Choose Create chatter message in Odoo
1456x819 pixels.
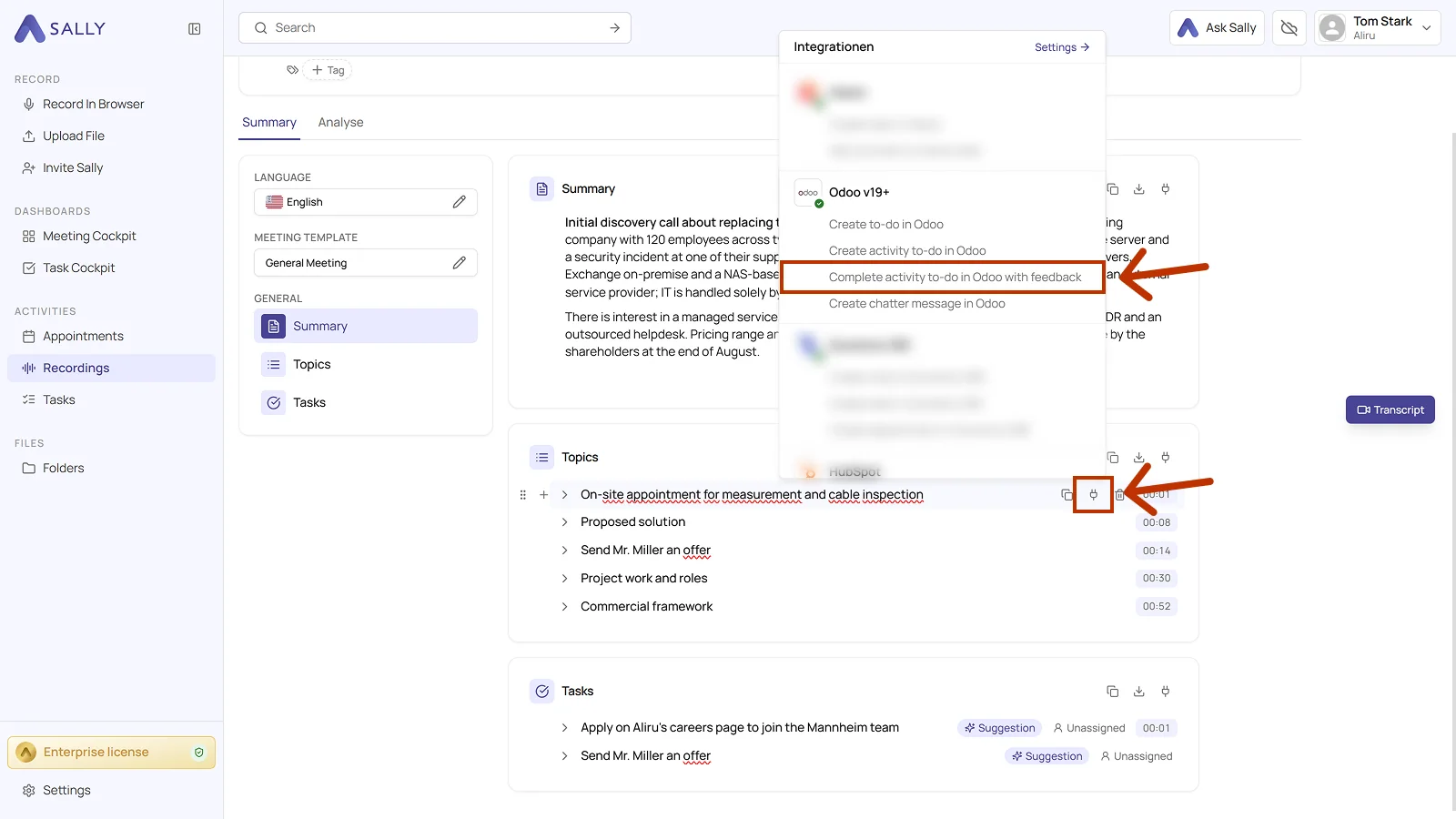[916, 304]
